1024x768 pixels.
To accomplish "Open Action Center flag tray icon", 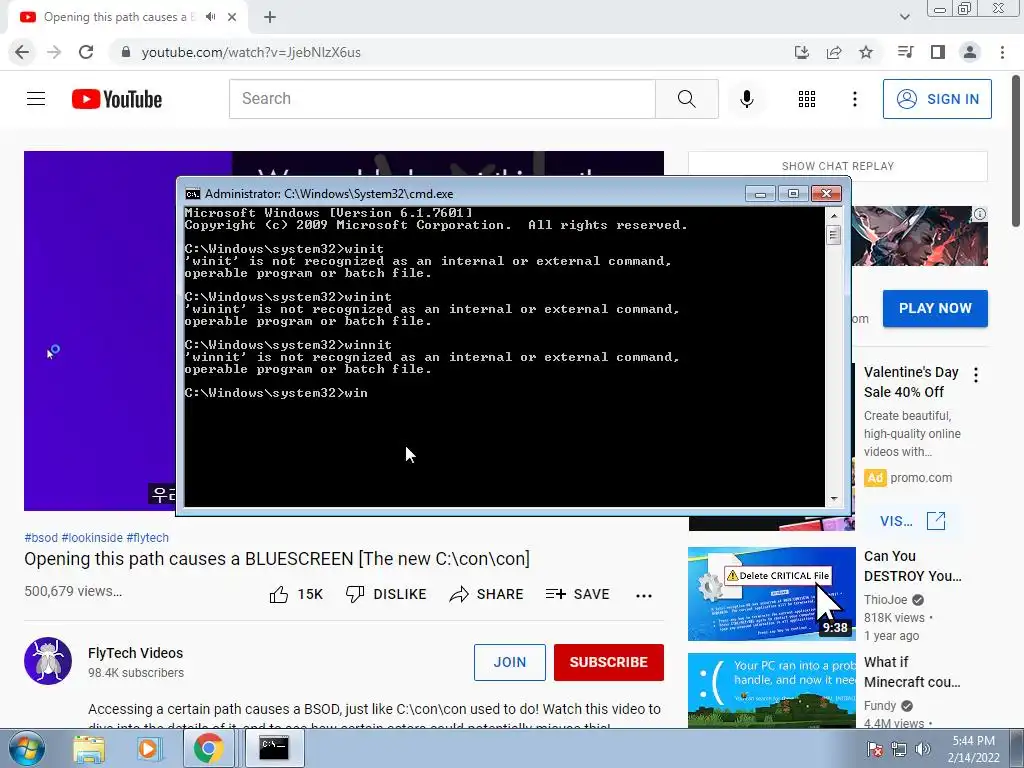I will click(874, 749).
